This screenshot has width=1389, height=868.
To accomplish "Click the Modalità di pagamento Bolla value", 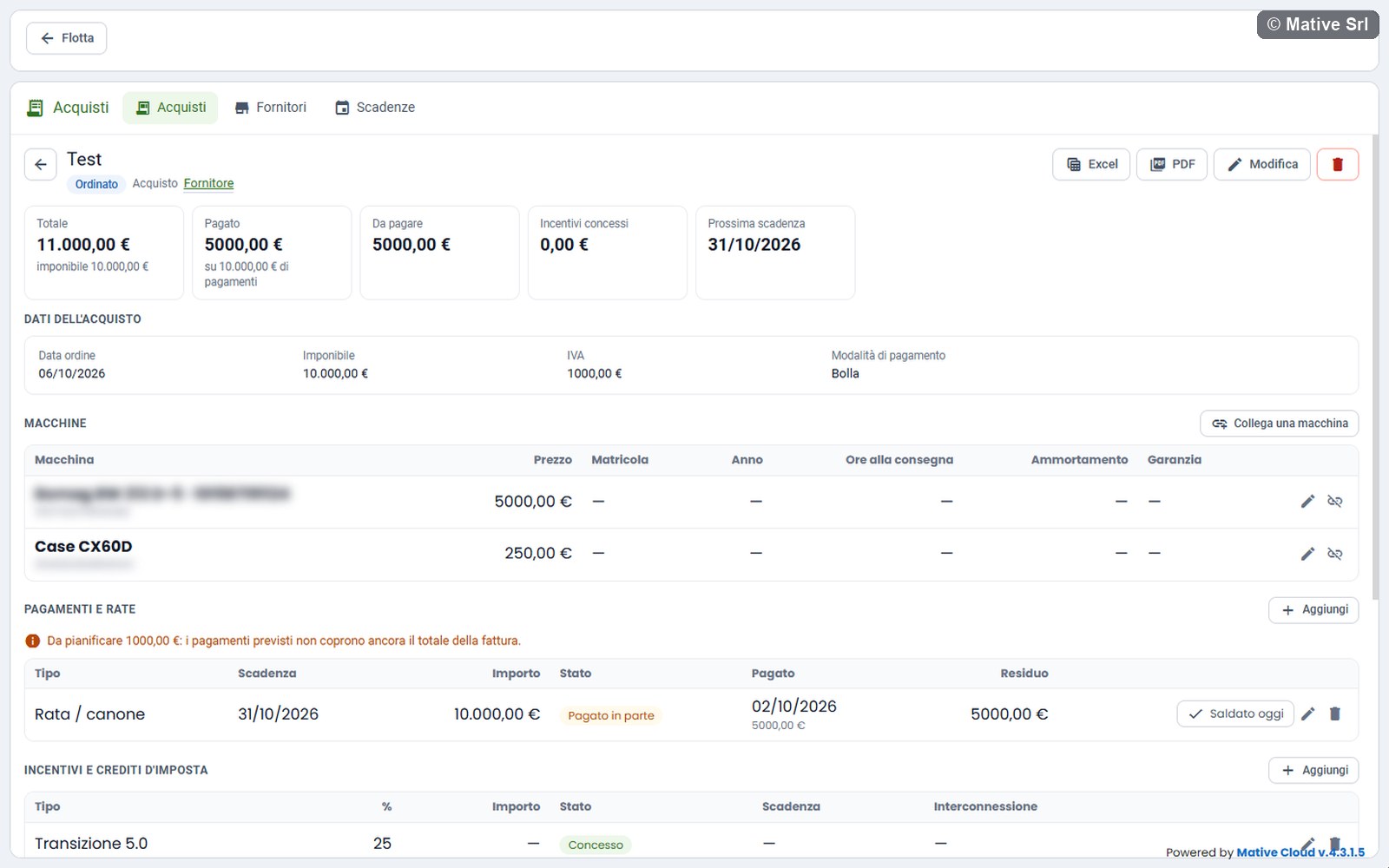I will pyautogui.click(x=845, y=373).
